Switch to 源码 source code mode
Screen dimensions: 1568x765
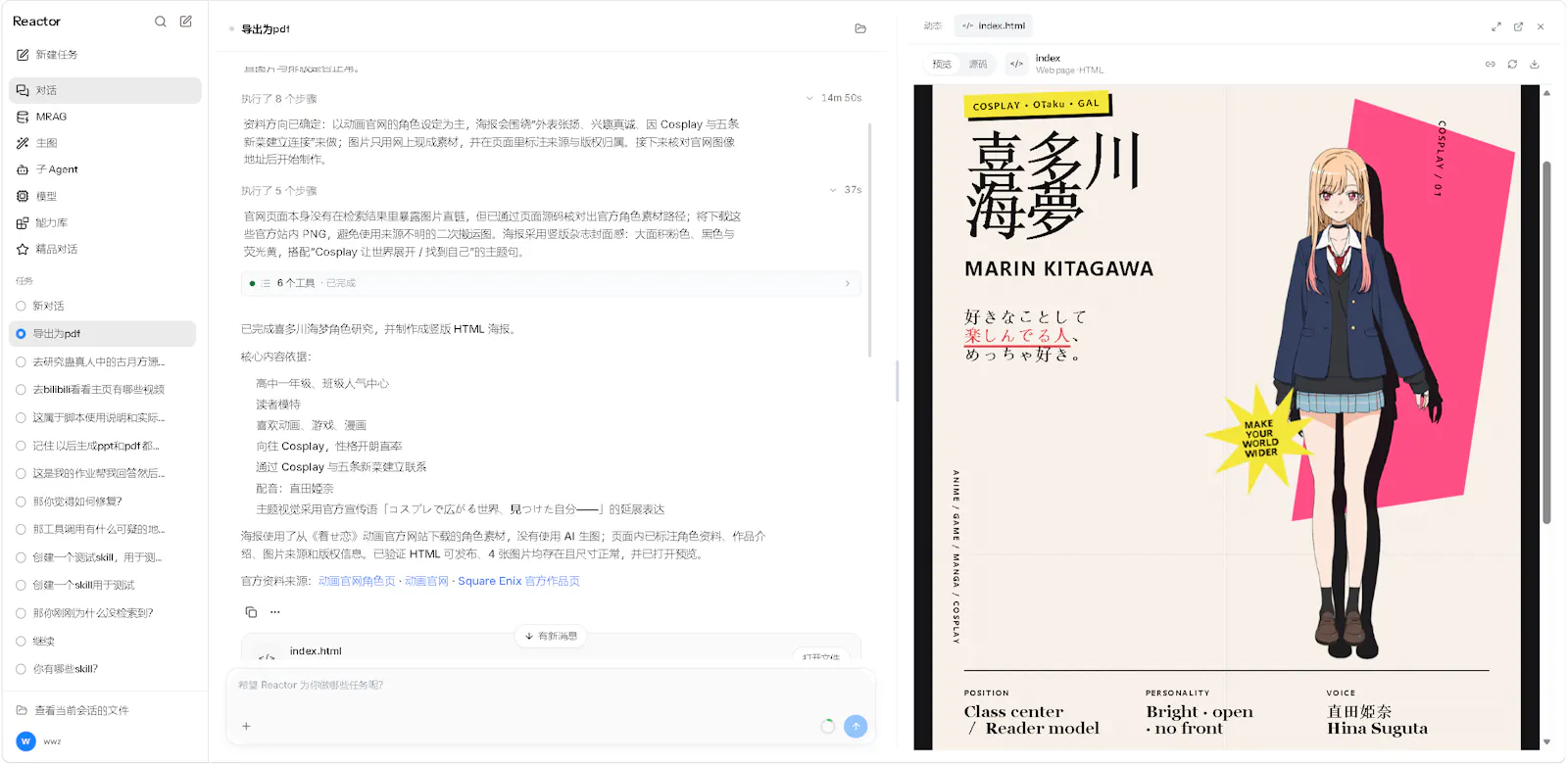tap(978, 65)
